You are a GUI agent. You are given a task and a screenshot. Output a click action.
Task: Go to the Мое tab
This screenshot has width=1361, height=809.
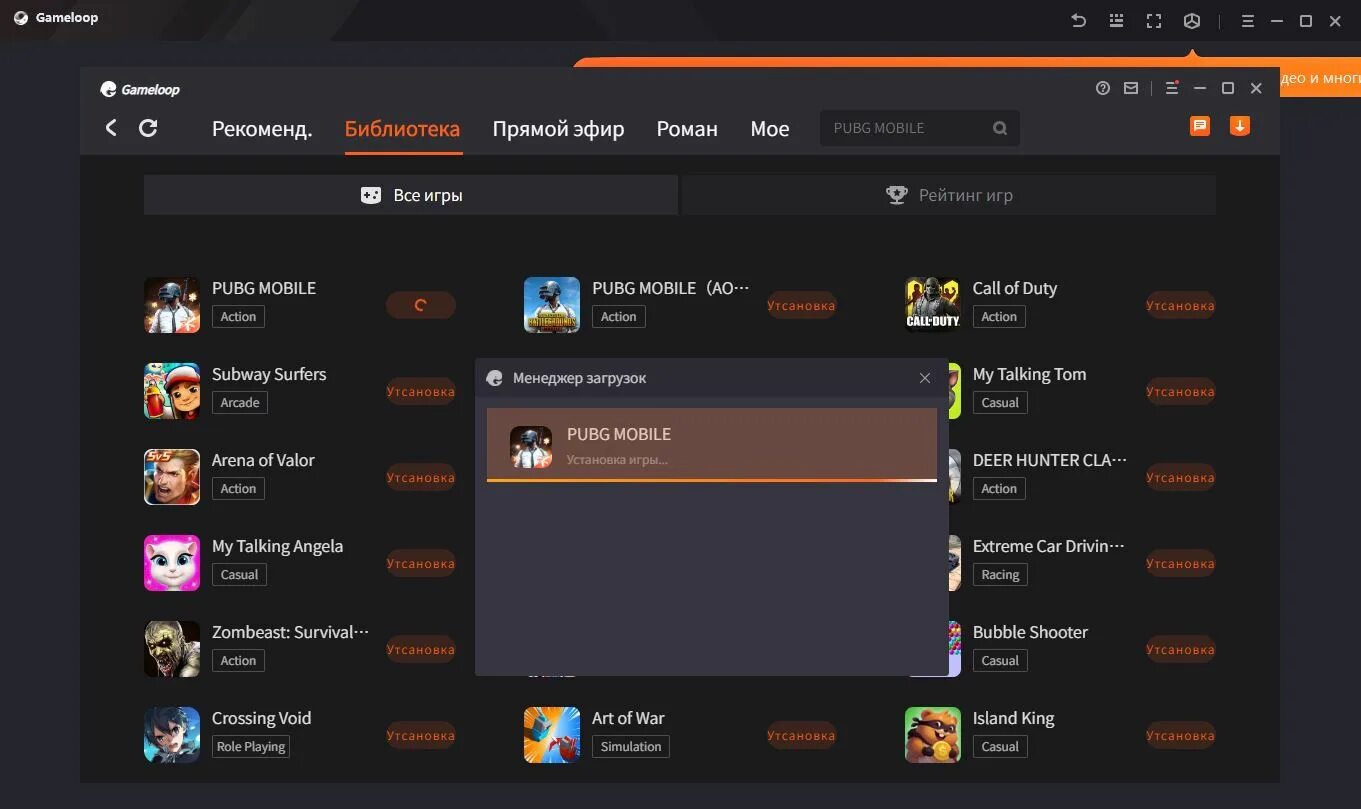[x=770, y=129]
